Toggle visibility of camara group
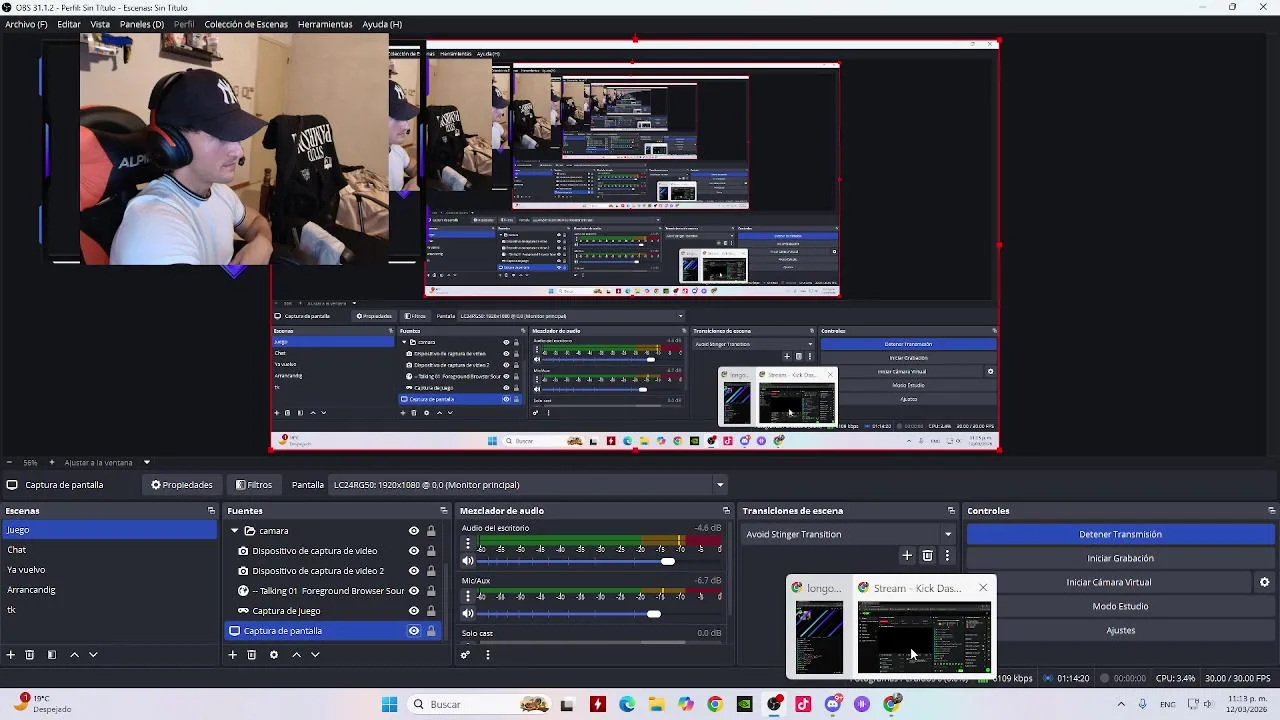This screenshot has width=1280, height=720. coord(413,531)
